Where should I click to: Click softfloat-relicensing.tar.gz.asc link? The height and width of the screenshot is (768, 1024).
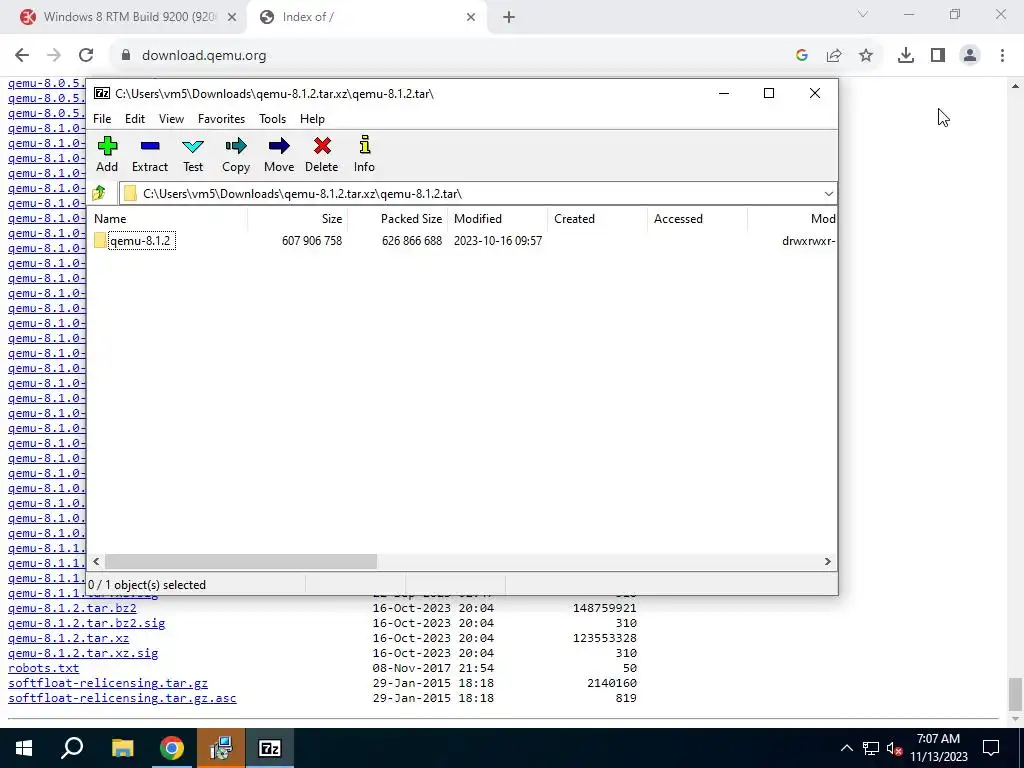click(x=122, y=698)
